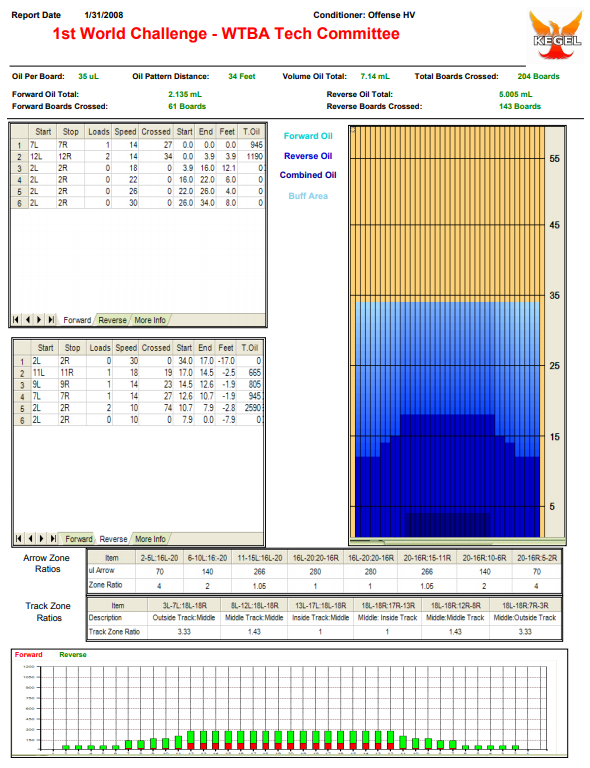Click crossed value 74 in reverse table
The height and width of the screenshot is (768, 590).
point(156,408)
